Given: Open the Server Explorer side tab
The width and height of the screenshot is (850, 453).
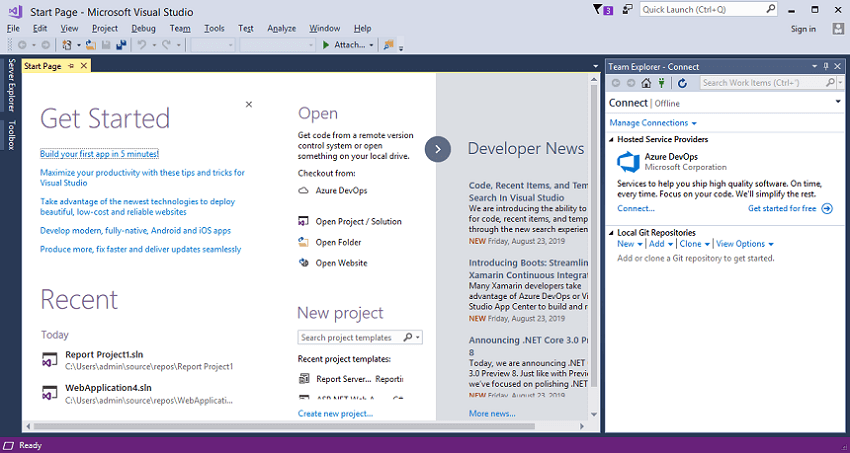Looking at the screenshot, I should (x=11, y=84).
